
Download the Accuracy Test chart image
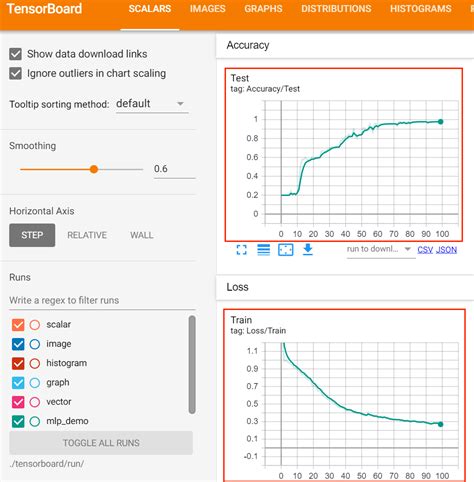308,250
